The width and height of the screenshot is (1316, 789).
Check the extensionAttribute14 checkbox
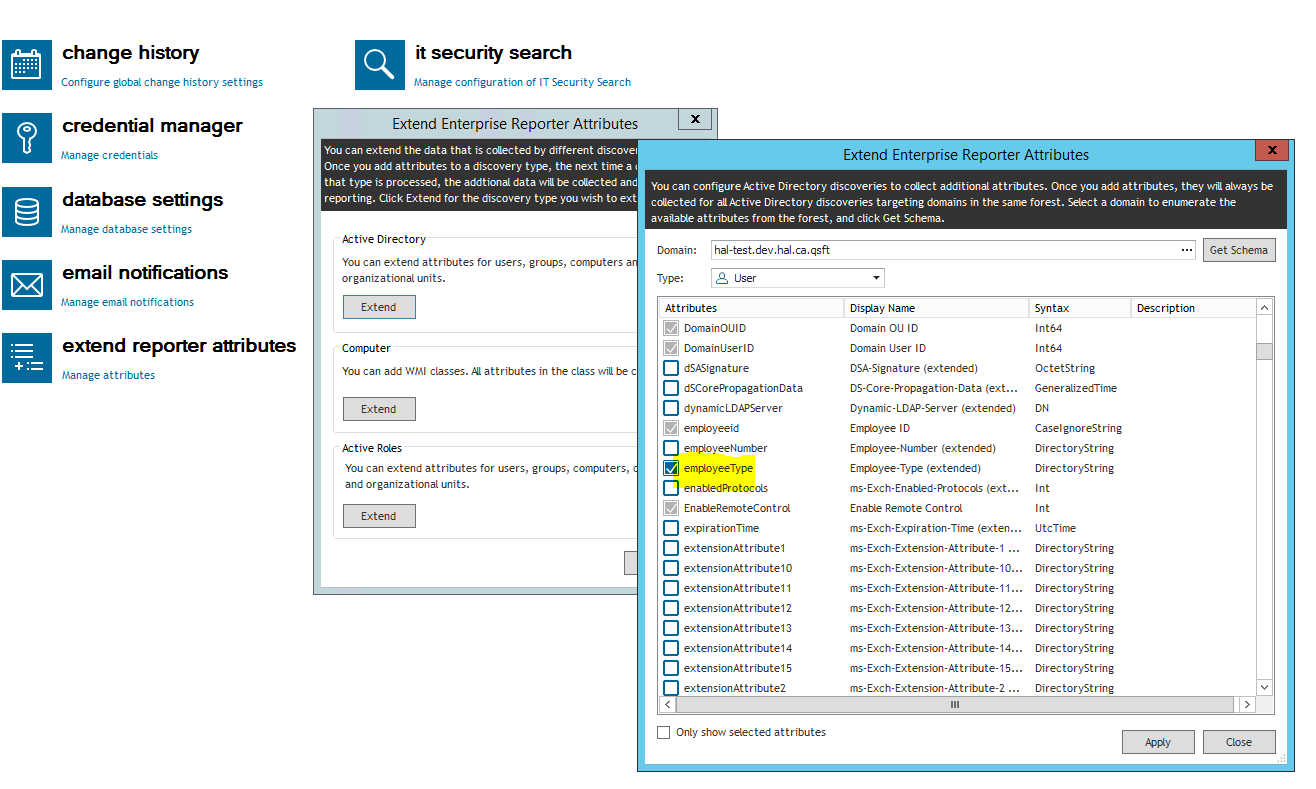click(671, 648)
